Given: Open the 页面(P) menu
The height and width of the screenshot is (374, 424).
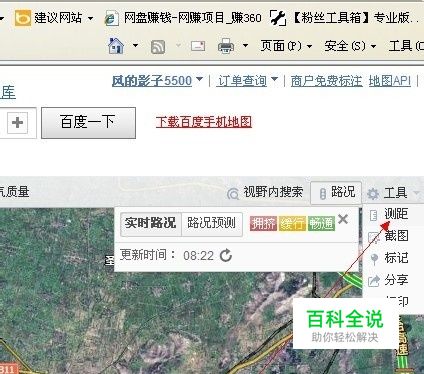Looking at the screenshot, I should click(x=286, y=46).
